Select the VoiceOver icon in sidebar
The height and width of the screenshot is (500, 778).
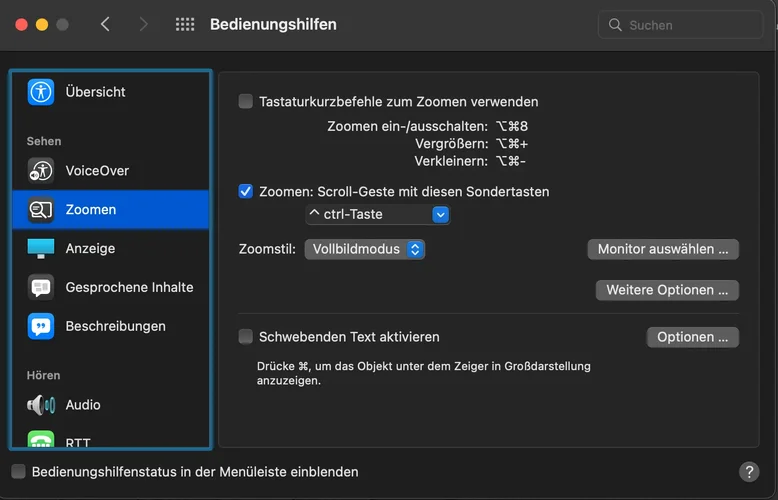click(x=41, y=171)
